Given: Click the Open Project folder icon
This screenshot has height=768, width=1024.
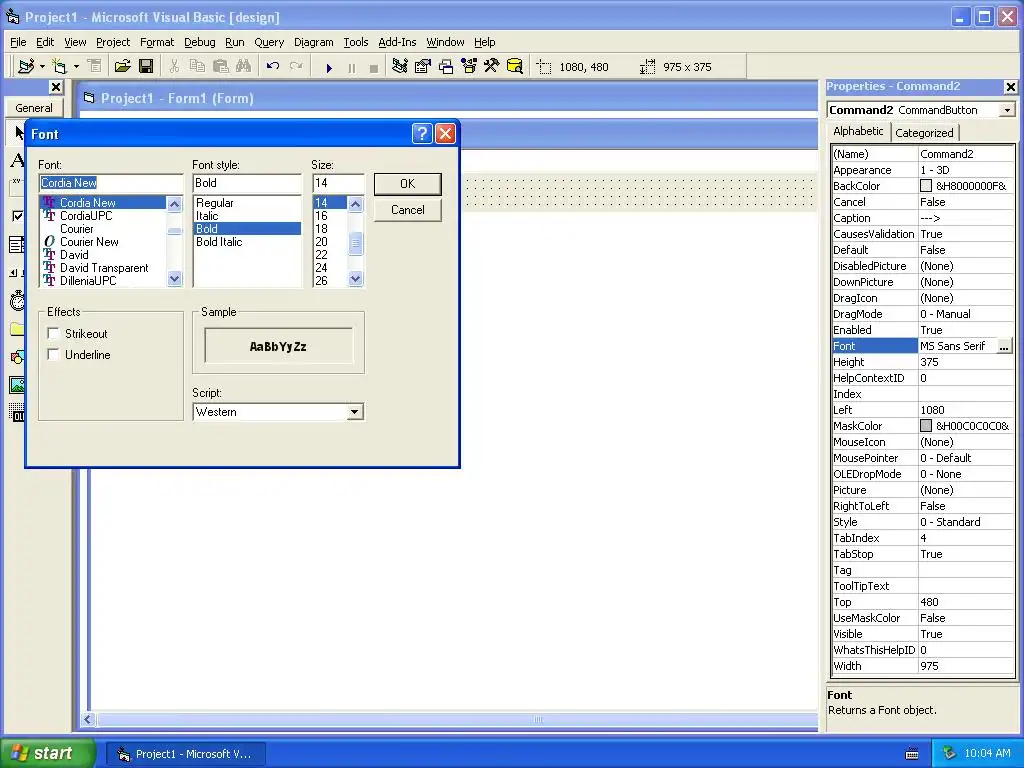Looking at the screenshot, I should pos(122,66).
